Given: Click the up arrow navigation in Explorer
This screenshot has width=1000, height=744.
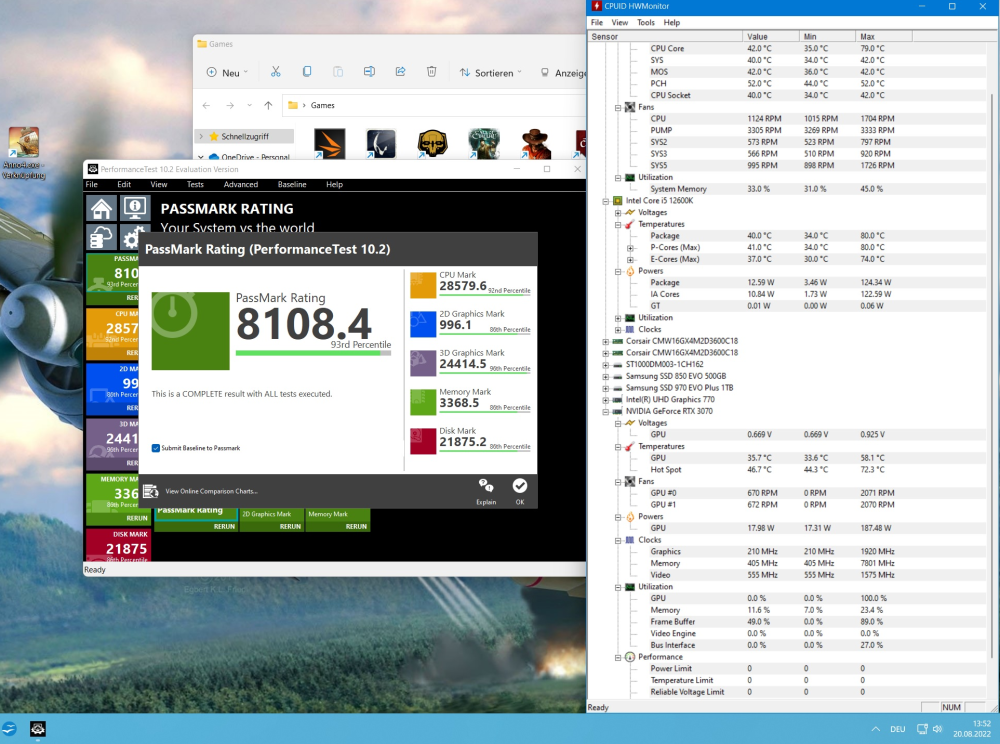Looking at the screenshot, I should coord(268,105).
